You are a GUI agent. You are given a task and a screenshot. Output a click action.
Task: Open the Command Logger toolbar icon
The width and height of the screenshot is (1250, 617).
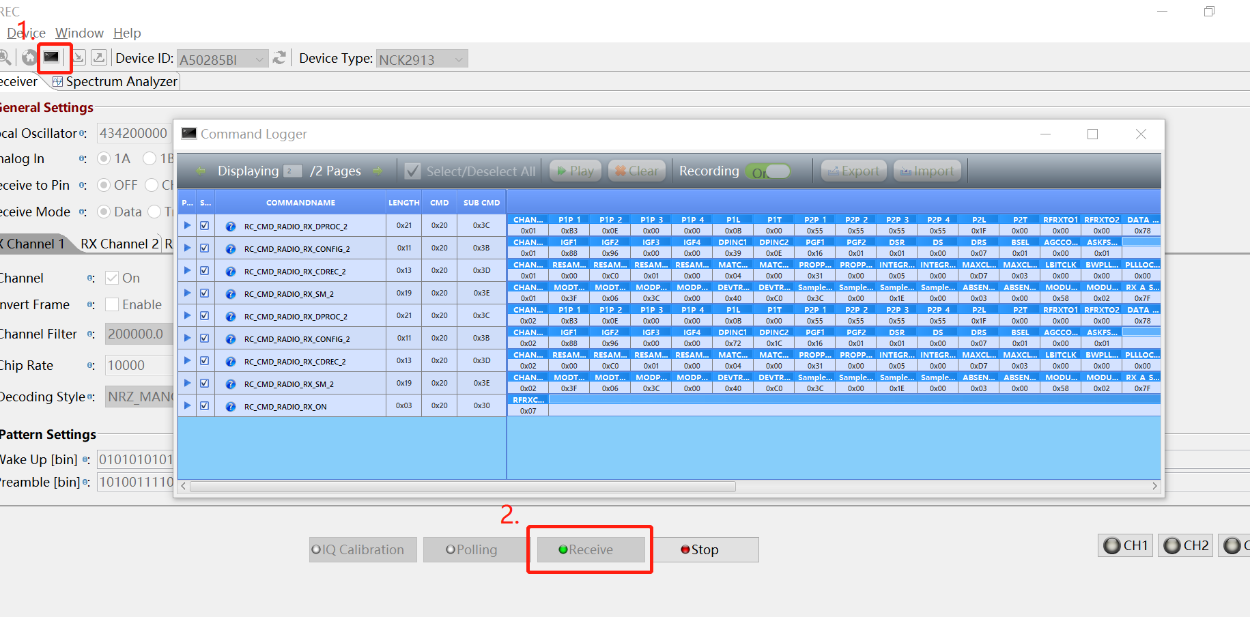pyautogui.click(x=52, y=58)
